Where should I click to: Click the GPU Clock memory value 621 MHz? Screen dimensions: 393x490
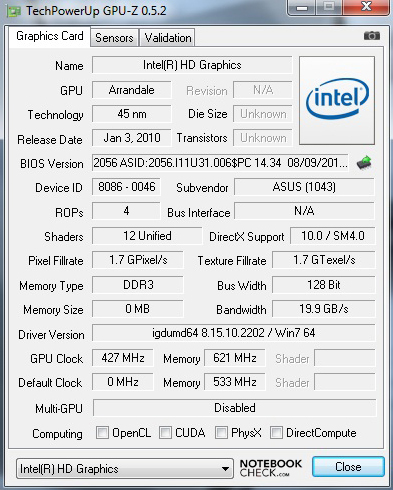[235, 358]
